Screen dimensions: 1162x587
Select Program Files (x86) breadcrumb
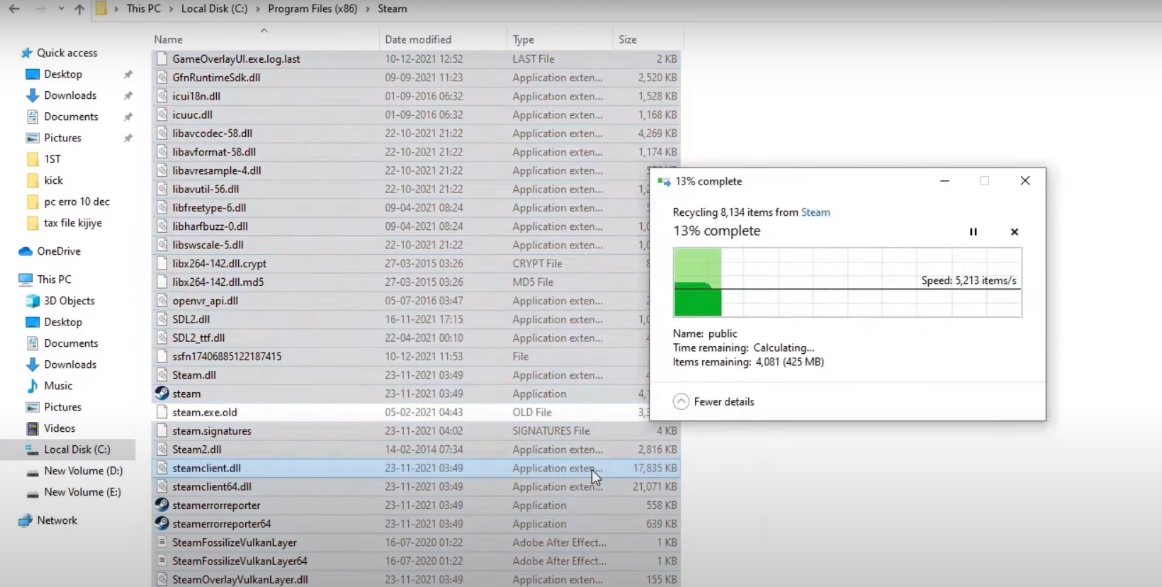(312, 9)
